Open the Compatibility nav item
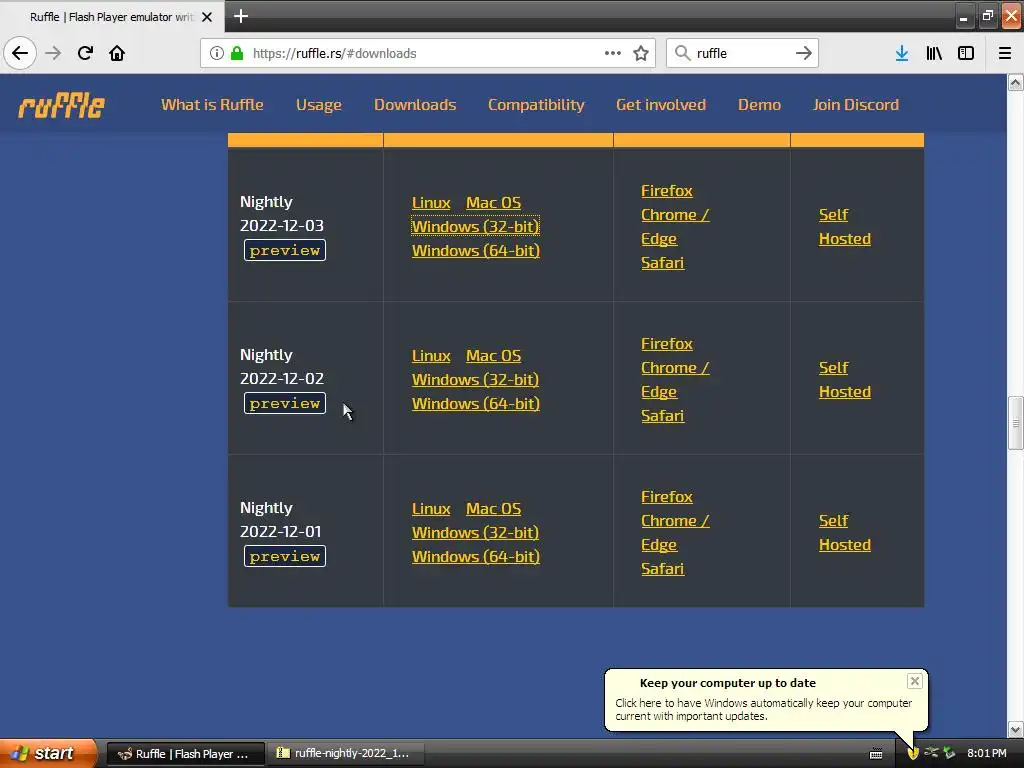This screenshot has width=1024, height=768. tap(536, 105)
